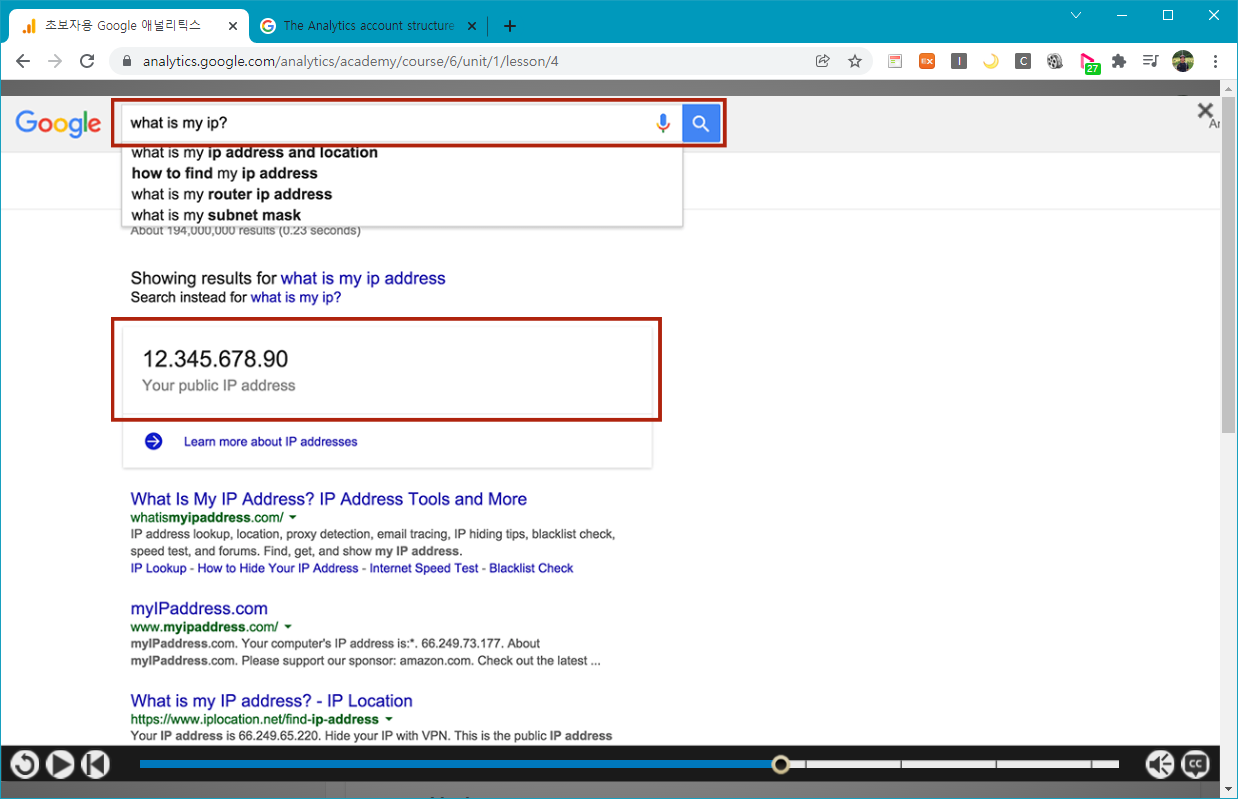The height and width of the screenshot is (799, 1238).
Task: Click the share this page icon
Action: click(x=823, y=61)
